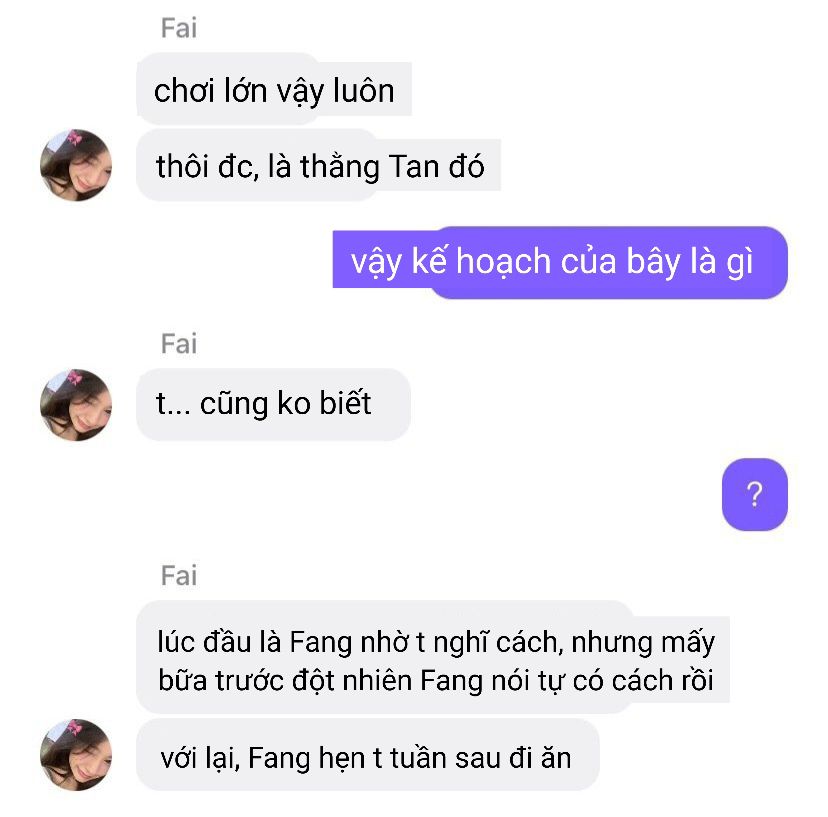Click the 'Fai' sender name above 't... cũng ko biết'

[179, 344]
